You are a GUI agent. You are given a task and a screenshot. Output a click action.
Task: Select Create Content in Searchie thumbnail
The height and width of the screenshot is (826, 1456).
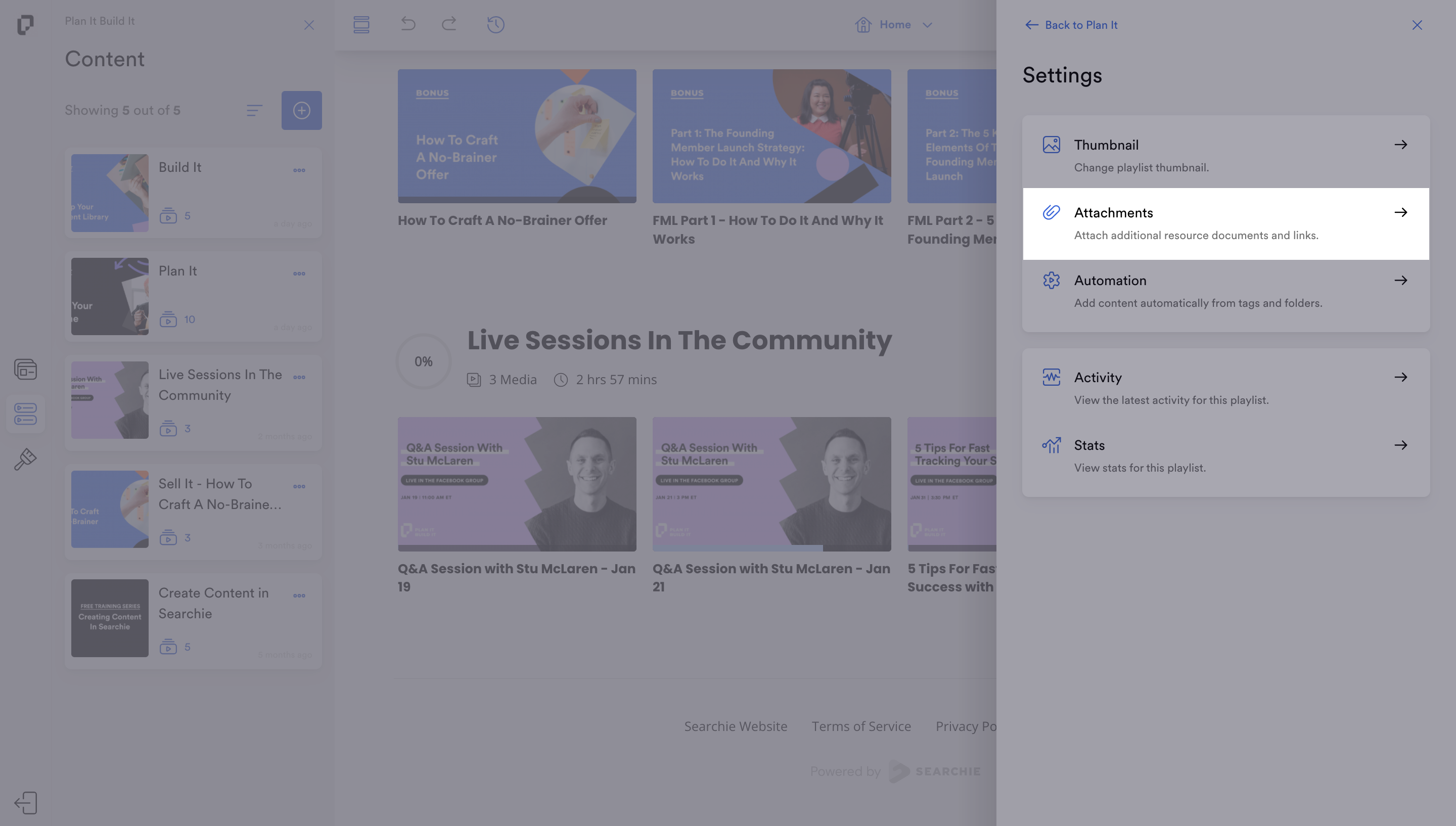pos(110,618)
